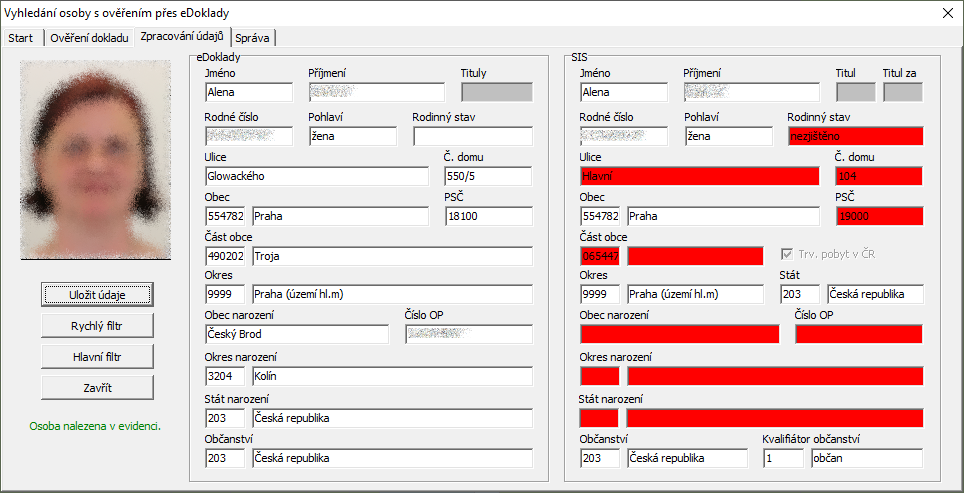Click the Zavřít button

coord(97,387)
